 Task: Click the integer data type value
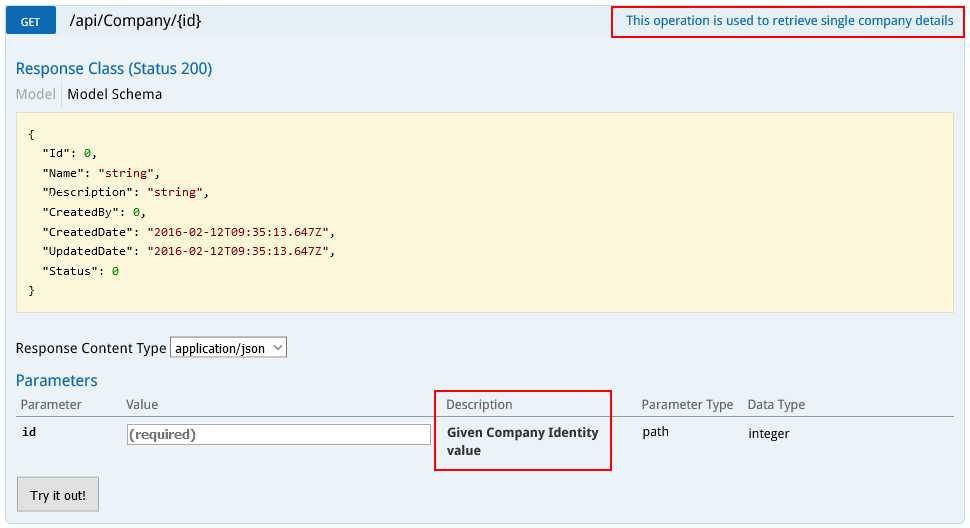768,433
